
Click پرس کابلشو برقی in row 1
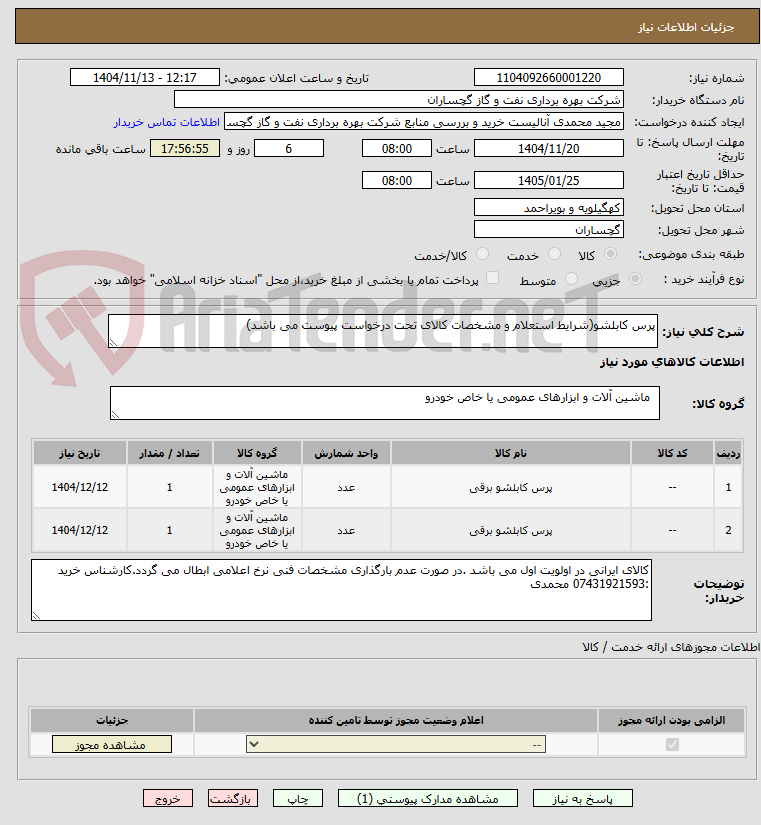510,488
